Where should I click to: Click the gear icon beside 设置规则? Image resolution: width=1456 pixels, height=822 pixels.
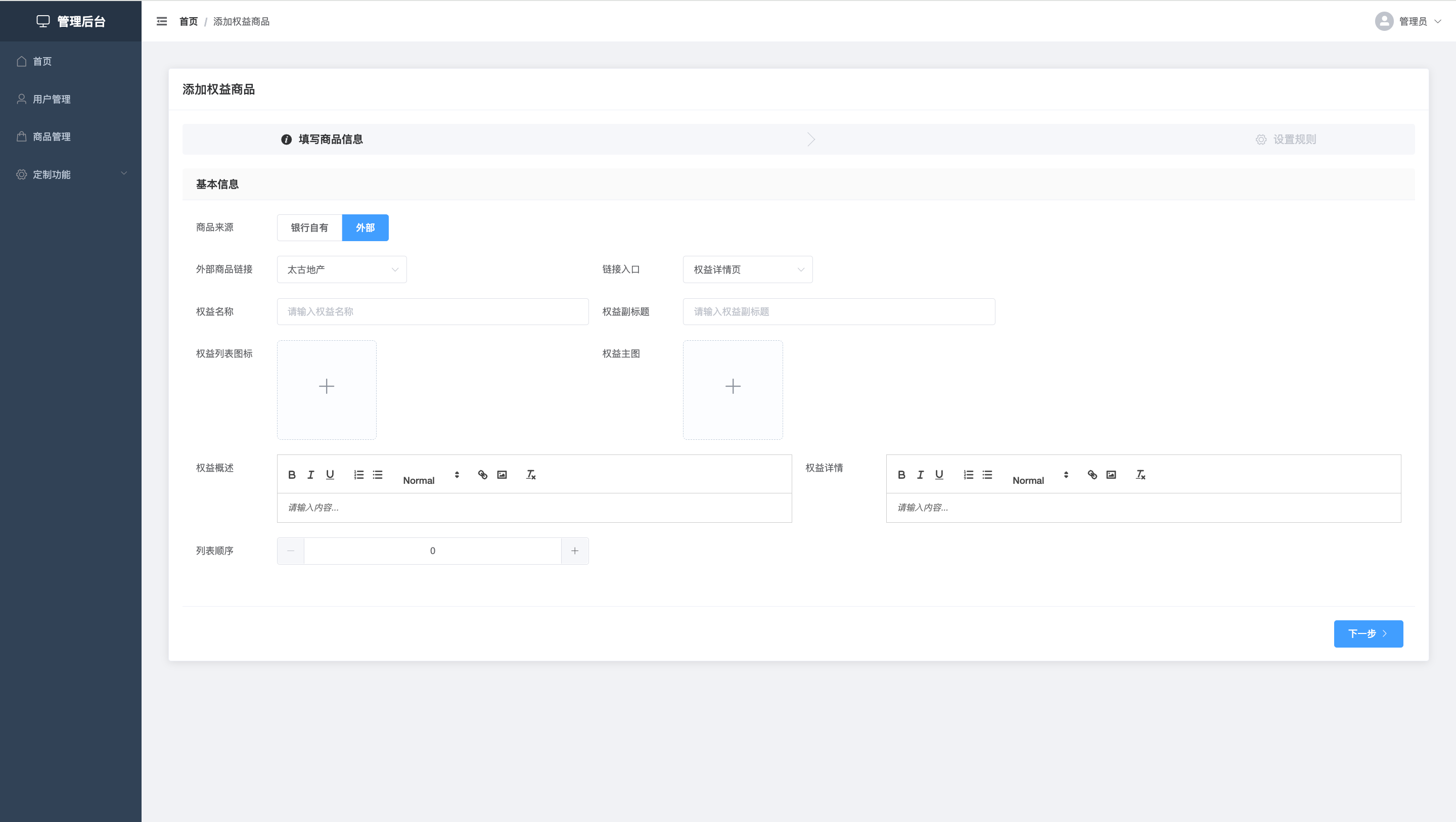(x=1261, y=139)
